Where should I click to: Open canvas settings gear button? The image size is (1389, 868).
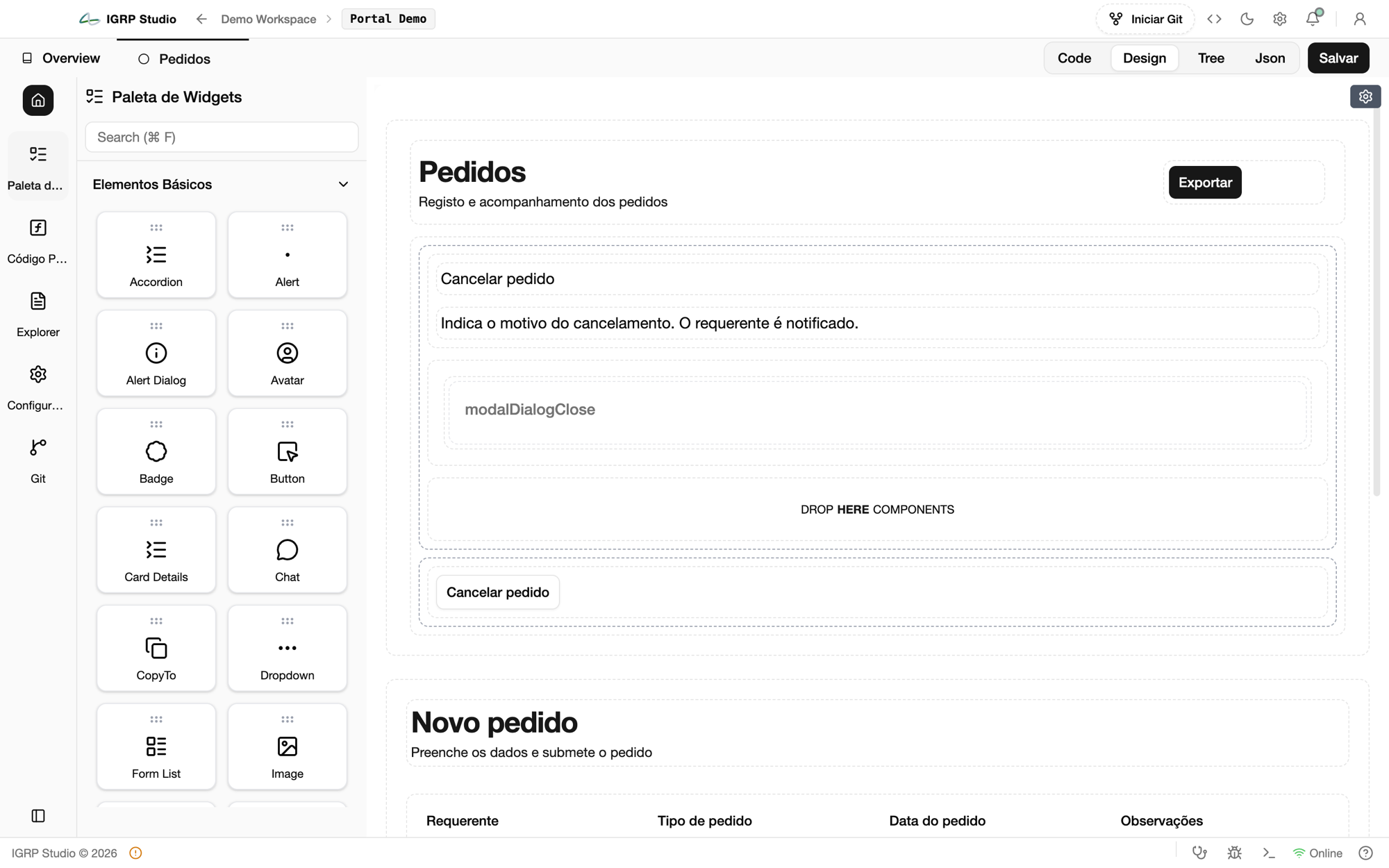(x=1365, y=97)
